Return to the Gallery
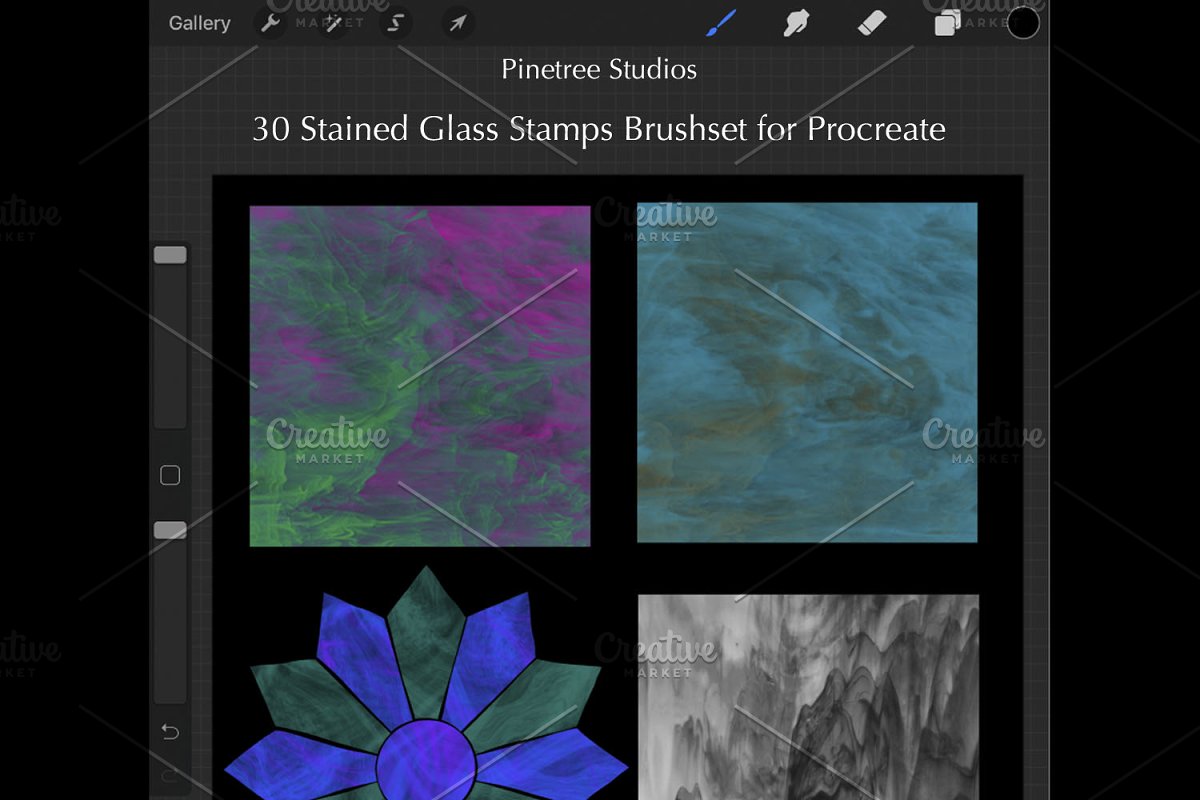The width and height of the screenshot is (1200, 800). [x=199, y=22]
